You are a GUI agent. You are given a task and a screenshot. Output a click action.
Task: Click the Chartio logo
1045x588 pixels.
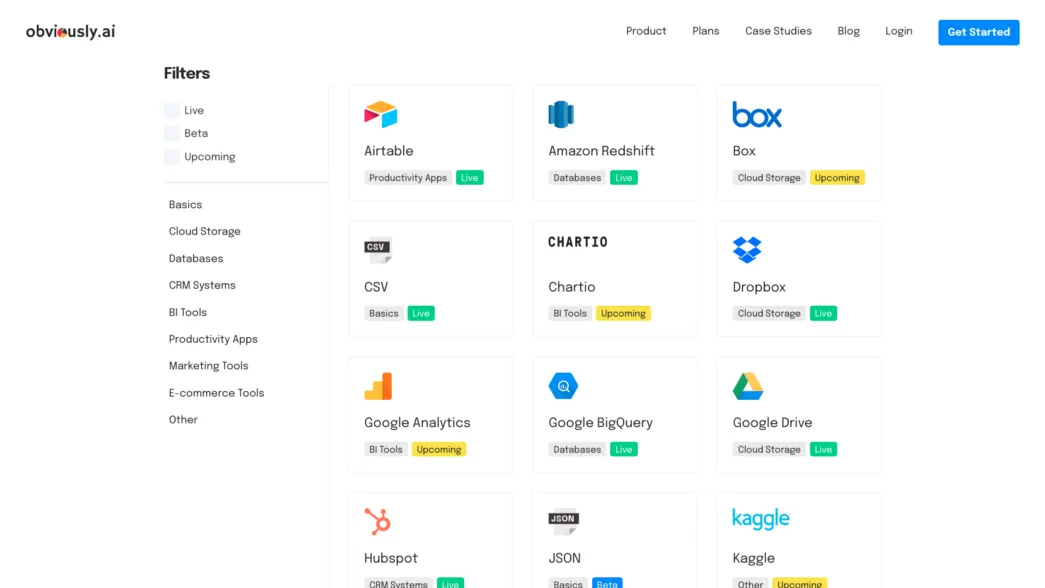point(578,242)
